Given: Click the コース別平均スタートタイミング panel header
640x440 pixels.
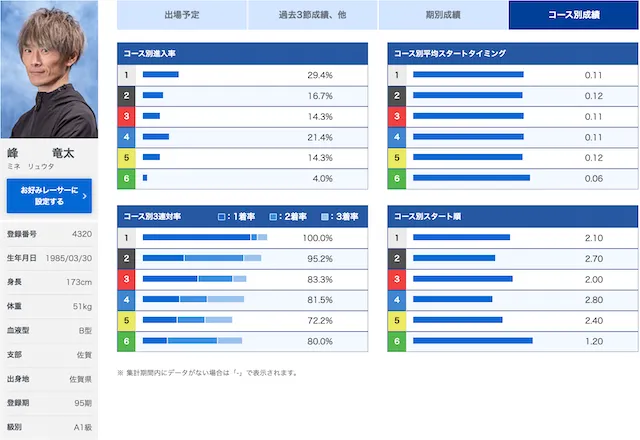Looking at the screenshot, I should (x=512, y=53).
